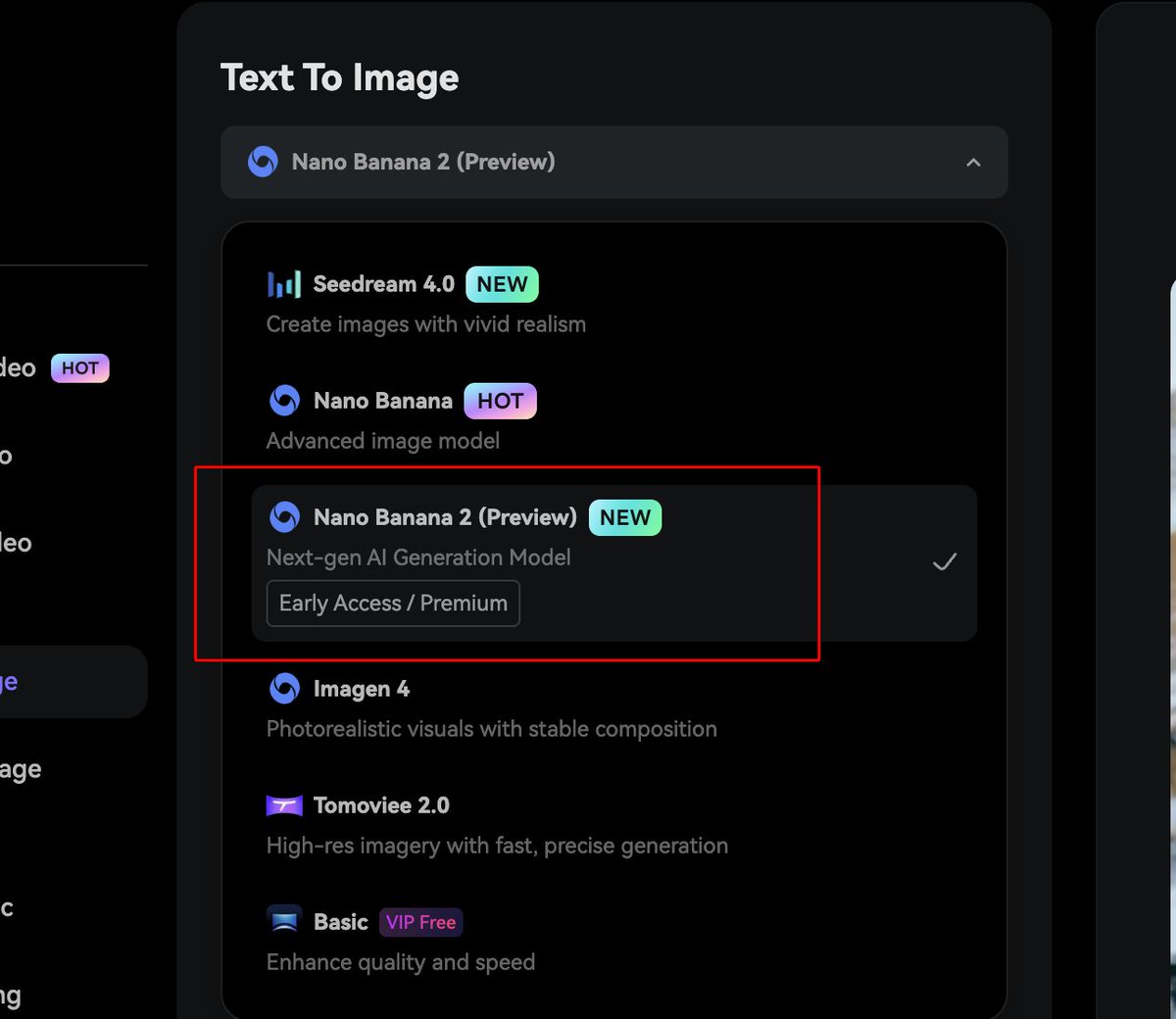Viewport: 1176px width, 1019px height.
Task: Click "Advanced image model" description
Action: pos(383,441)
